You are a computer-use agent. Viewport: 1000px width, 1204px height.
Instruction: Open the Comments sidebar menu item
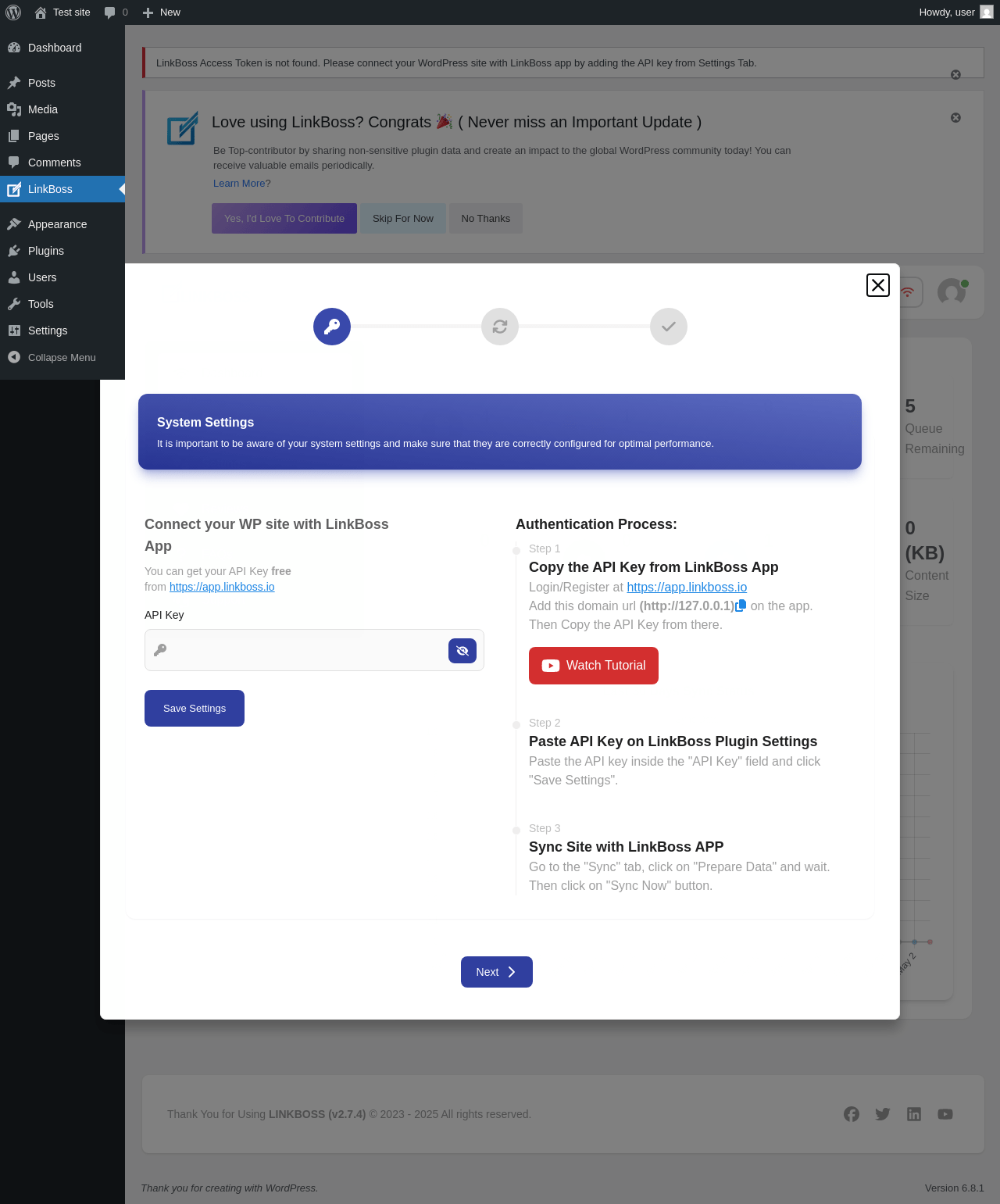[62, 163]
